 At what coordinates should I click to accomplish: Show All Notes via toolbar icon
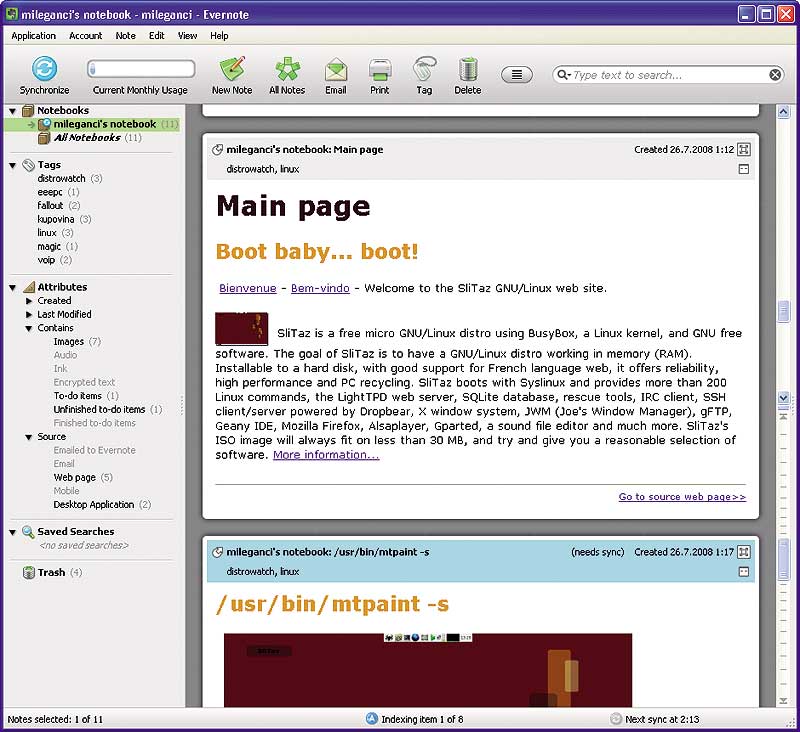[x=287, y=69]
